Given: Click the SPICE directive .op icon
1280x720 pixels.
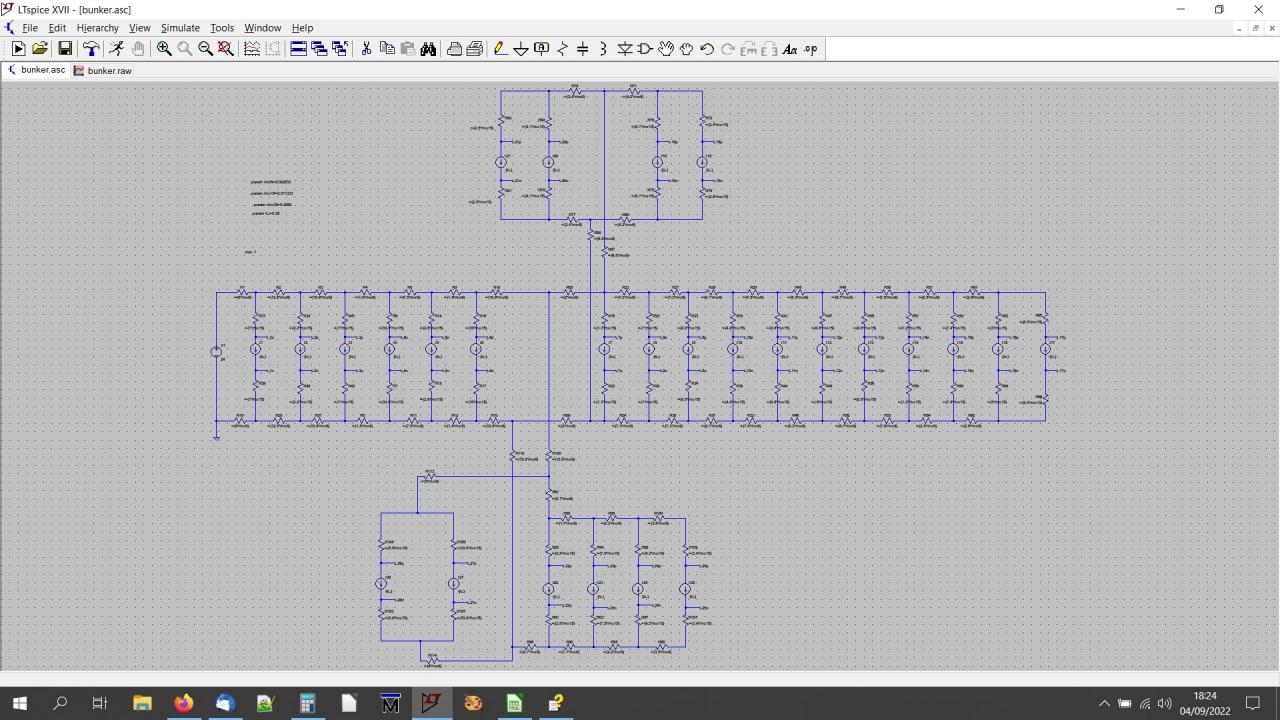Looking at the screenshot, I should coord(810,49).
